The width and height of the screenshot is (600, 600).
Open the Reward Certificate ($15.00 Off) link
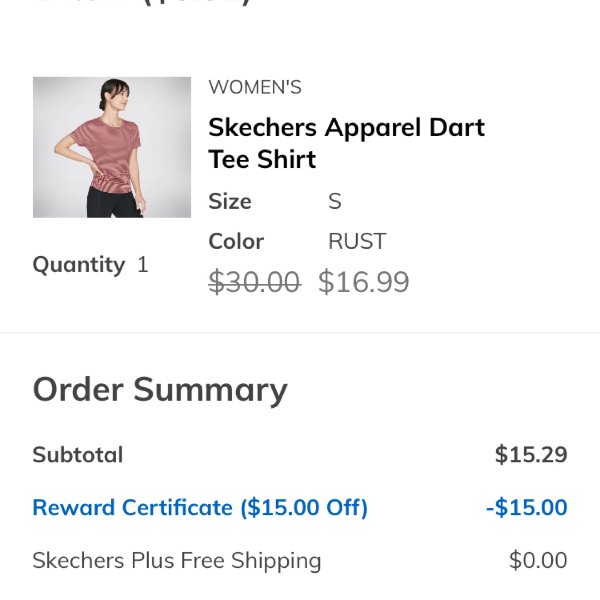tap(200, 507)
